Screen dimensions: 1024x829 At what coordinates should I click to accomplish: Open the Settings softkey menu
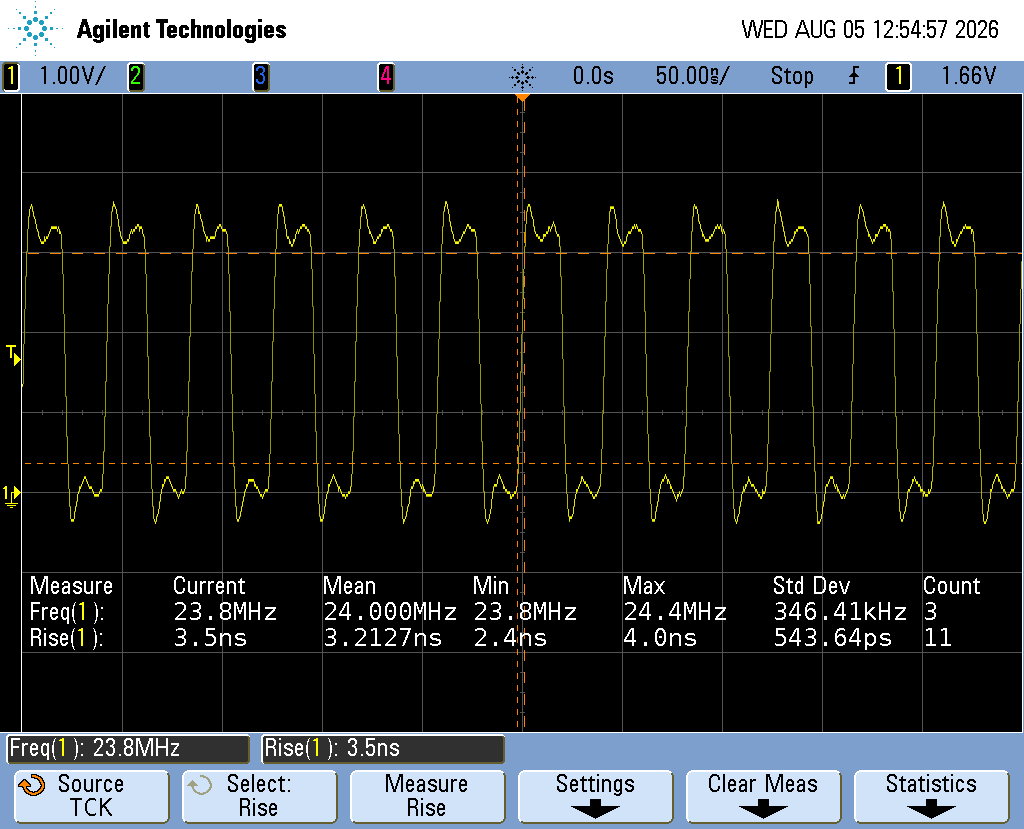[x=595, y=796]
